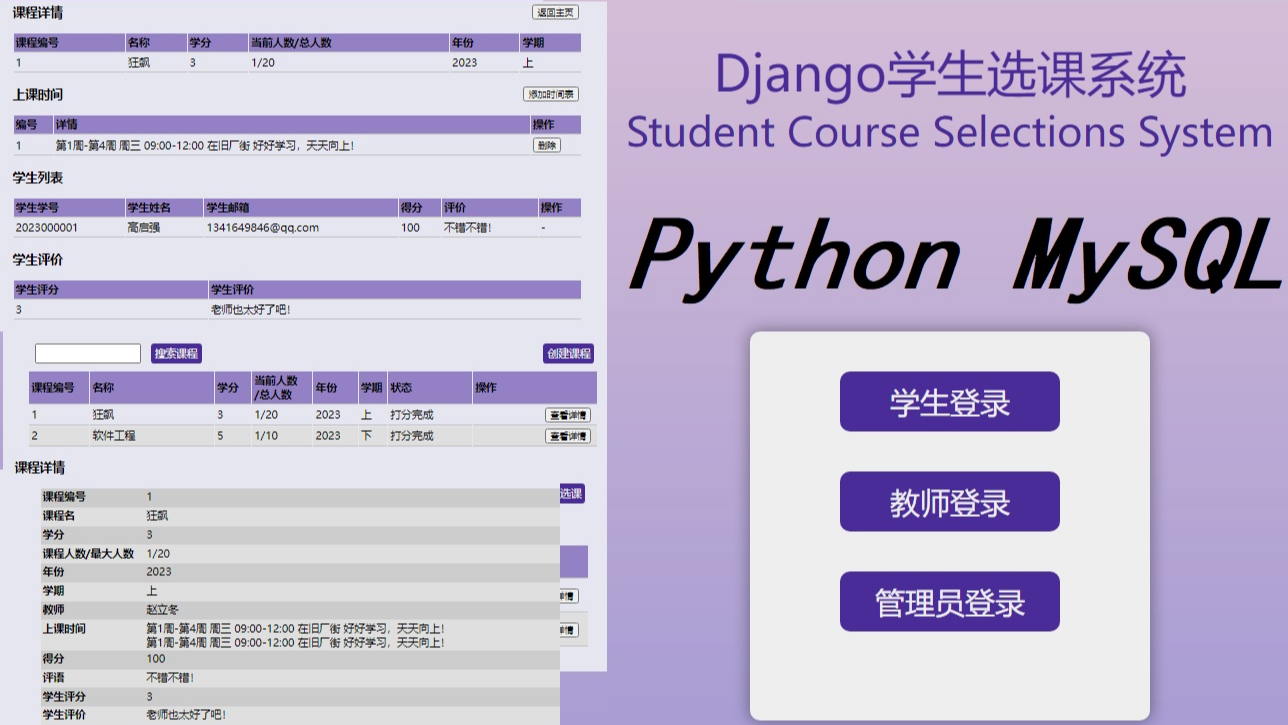Click the 学生学号 column header
The image size is (1288, 725).
click(37, 208)
